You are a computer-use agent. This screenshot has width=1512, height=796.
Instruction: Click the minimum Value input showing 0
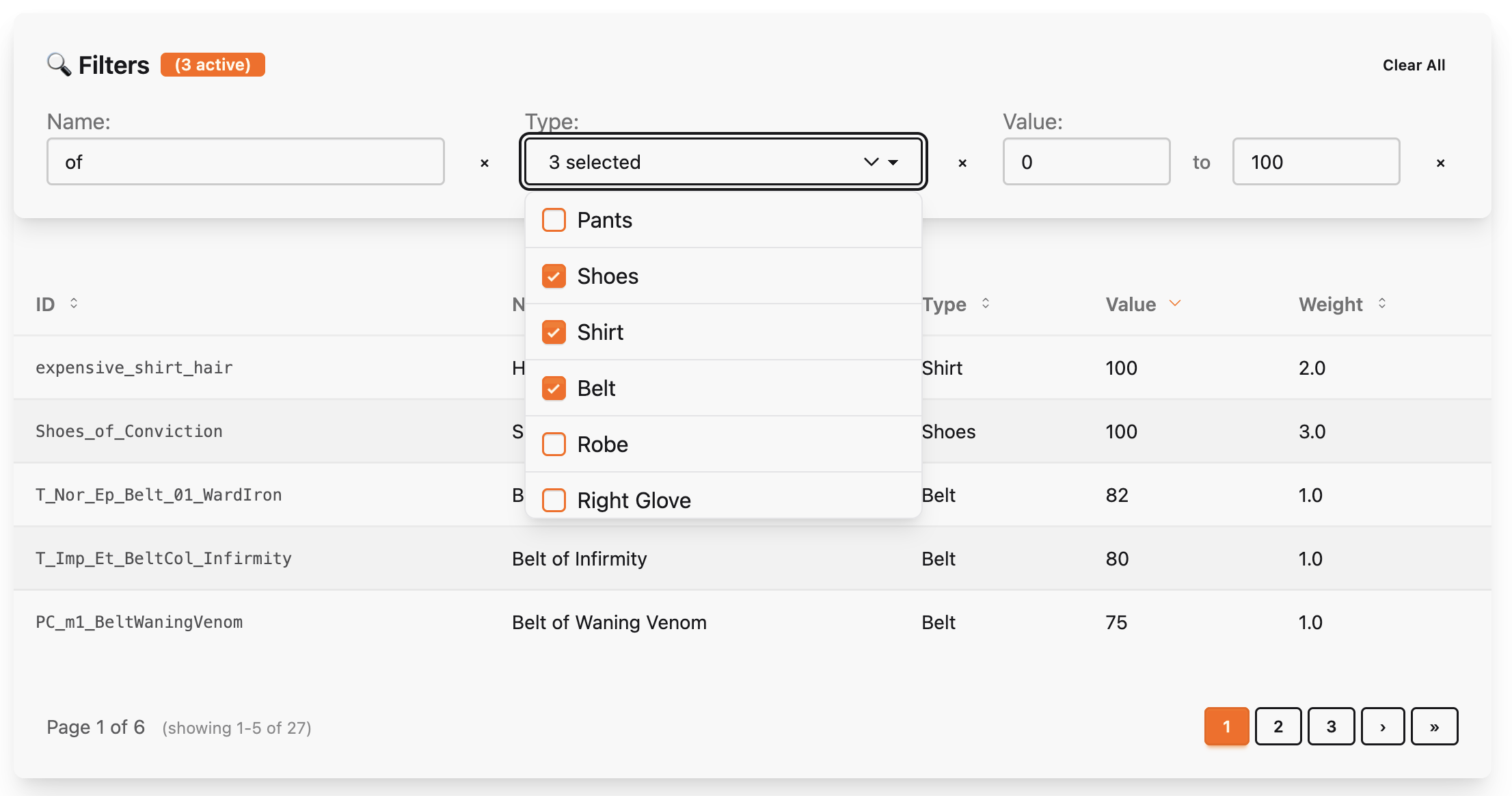(1086, 162)
